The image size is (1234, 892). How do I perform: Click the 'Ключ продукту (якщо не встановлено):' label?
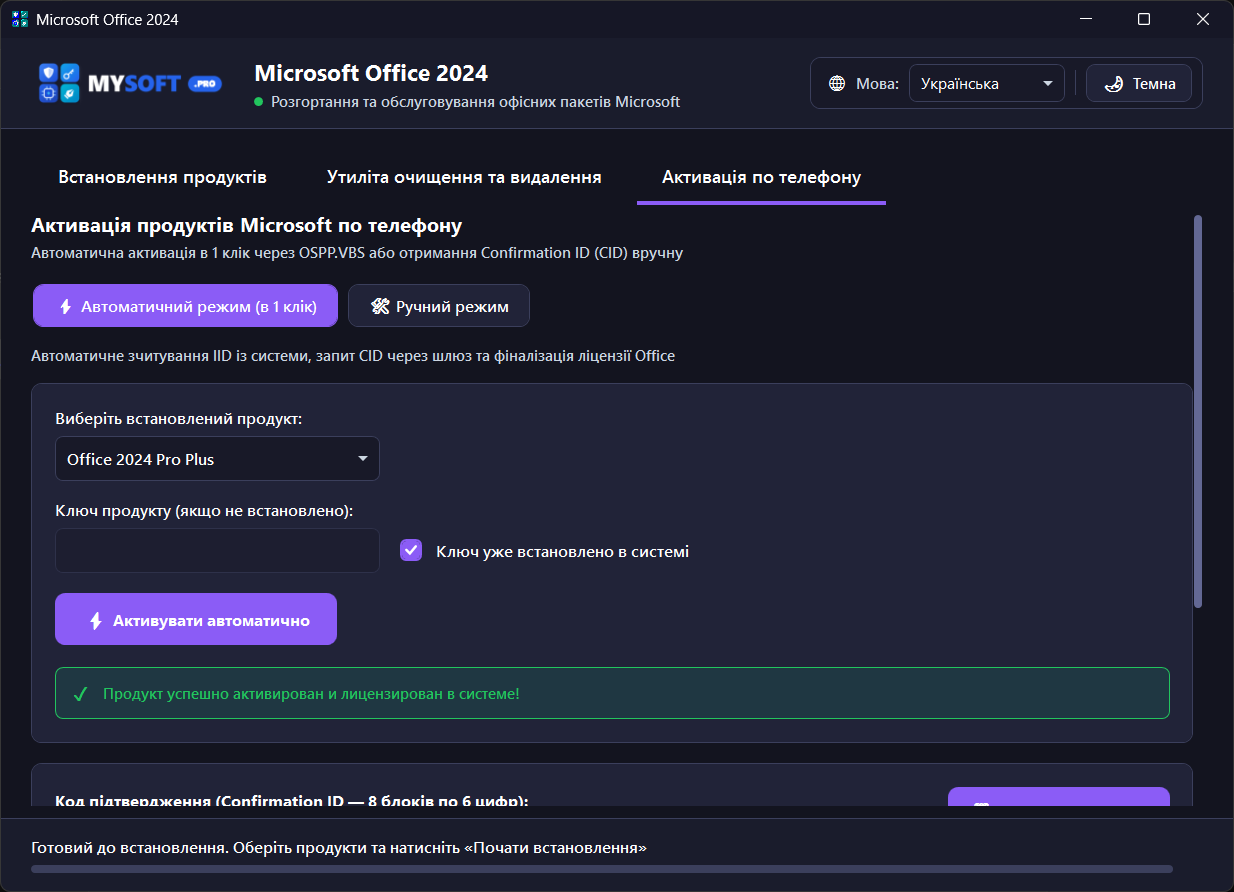pyautogui.click(x=204, y=511)
